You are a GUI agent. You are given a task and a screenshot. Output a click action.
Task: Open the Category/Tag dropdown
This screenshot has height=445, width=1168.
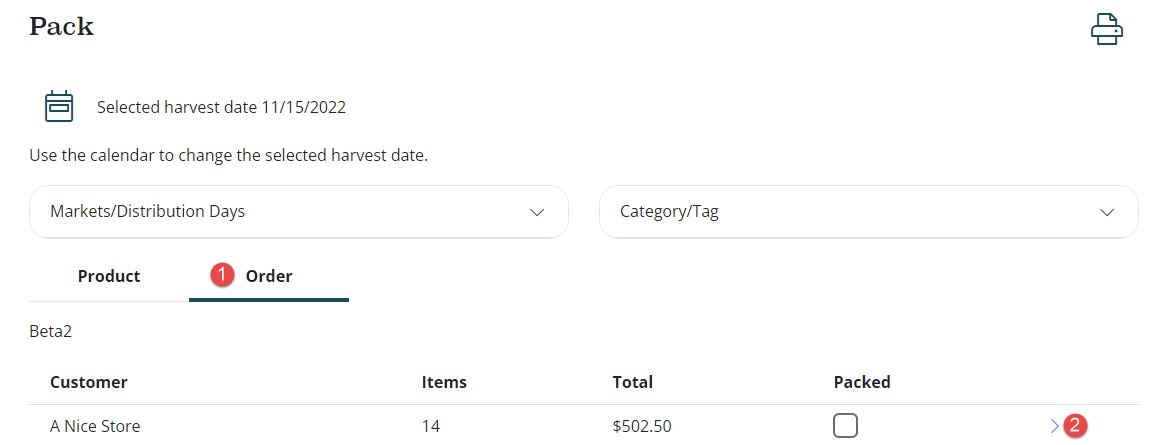click(868, 212)
